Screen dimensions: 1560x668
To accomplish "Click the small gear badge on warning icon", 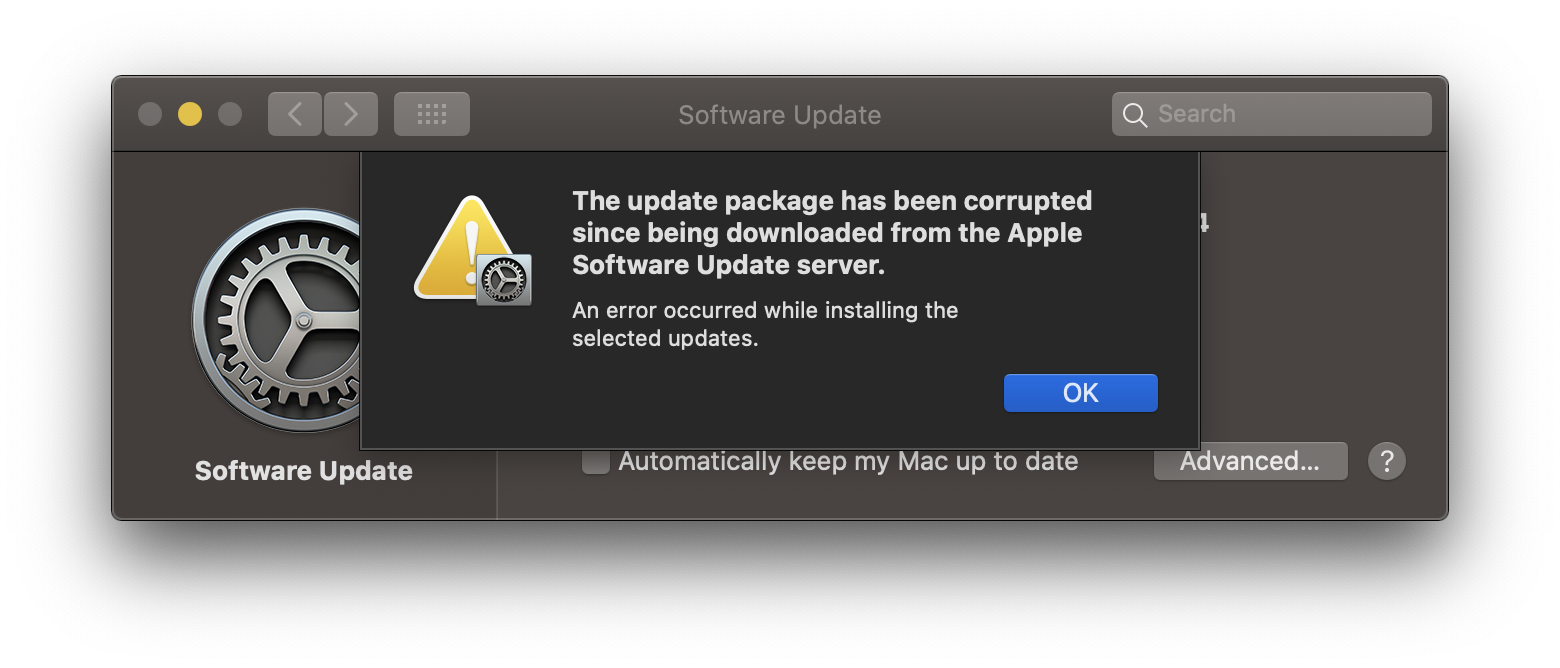I will (x=504, y=280).
